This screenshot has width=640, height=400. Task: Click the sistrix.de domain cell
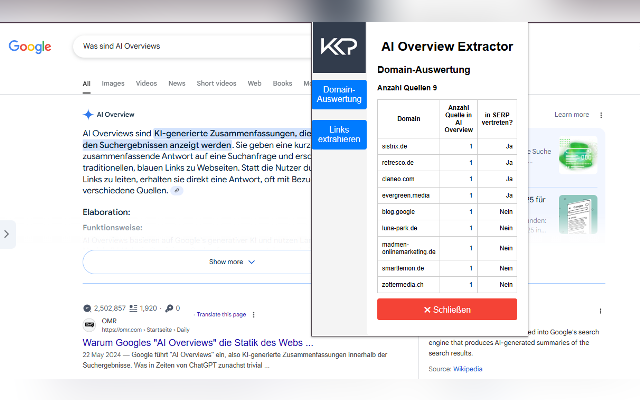click(x=409, y=146)
